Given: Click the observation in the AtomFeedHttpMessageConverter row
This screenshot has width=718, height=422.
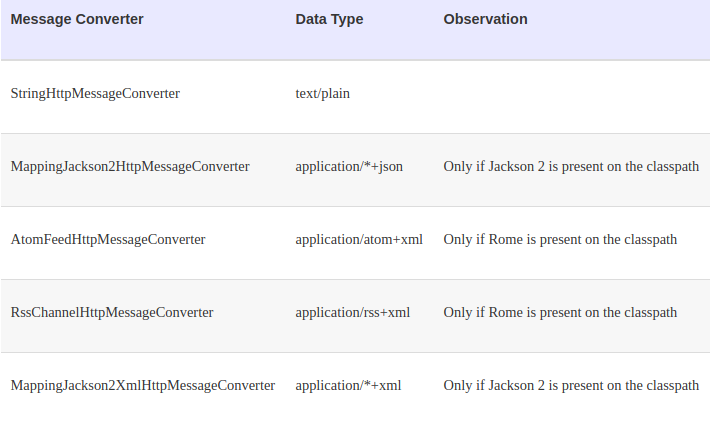Looking at the screenshot, I should coord(560,239).
